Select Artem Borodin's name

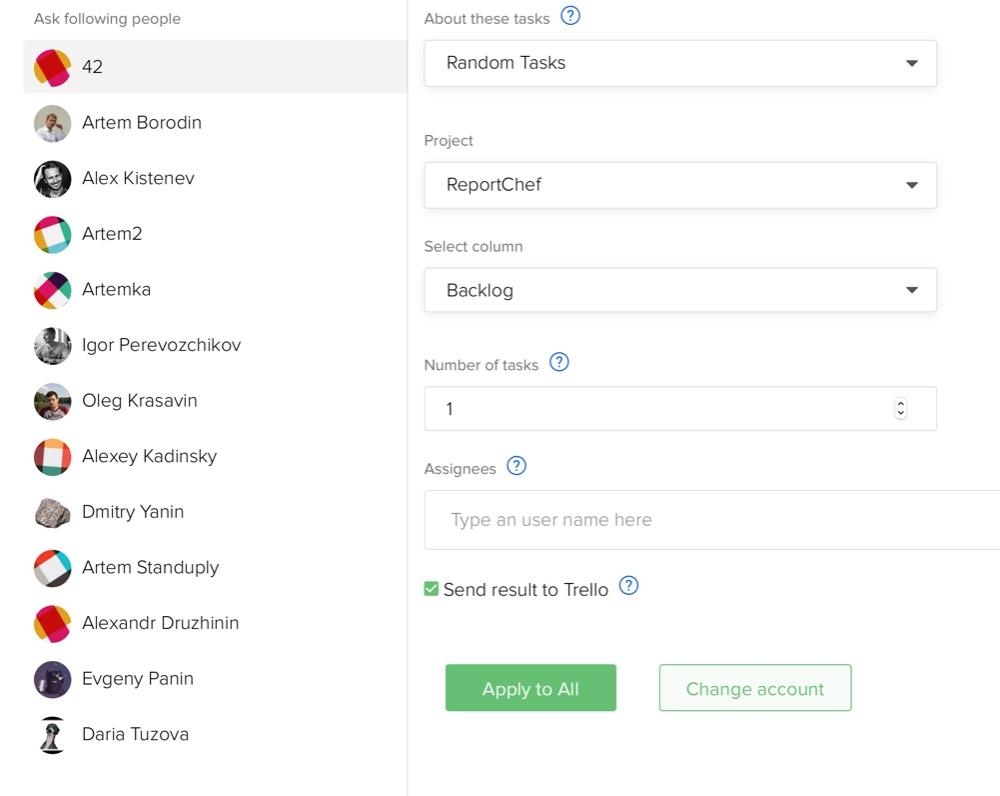(142, 122)
